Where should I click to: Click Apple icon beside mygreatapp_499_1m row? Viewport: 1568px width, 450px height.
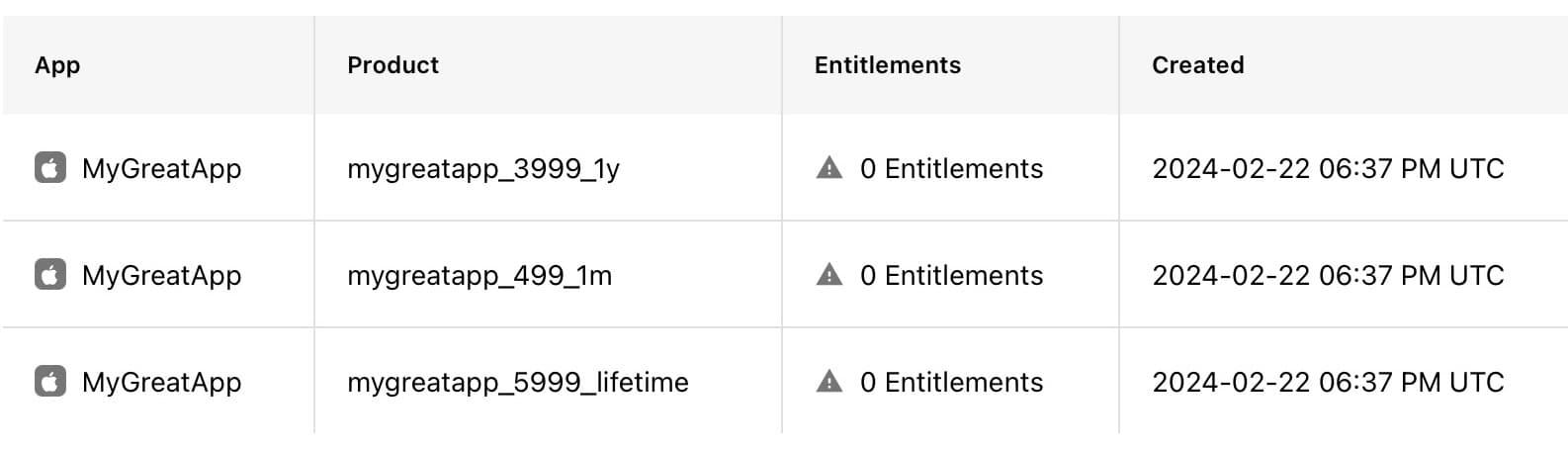tap(50, 275)
